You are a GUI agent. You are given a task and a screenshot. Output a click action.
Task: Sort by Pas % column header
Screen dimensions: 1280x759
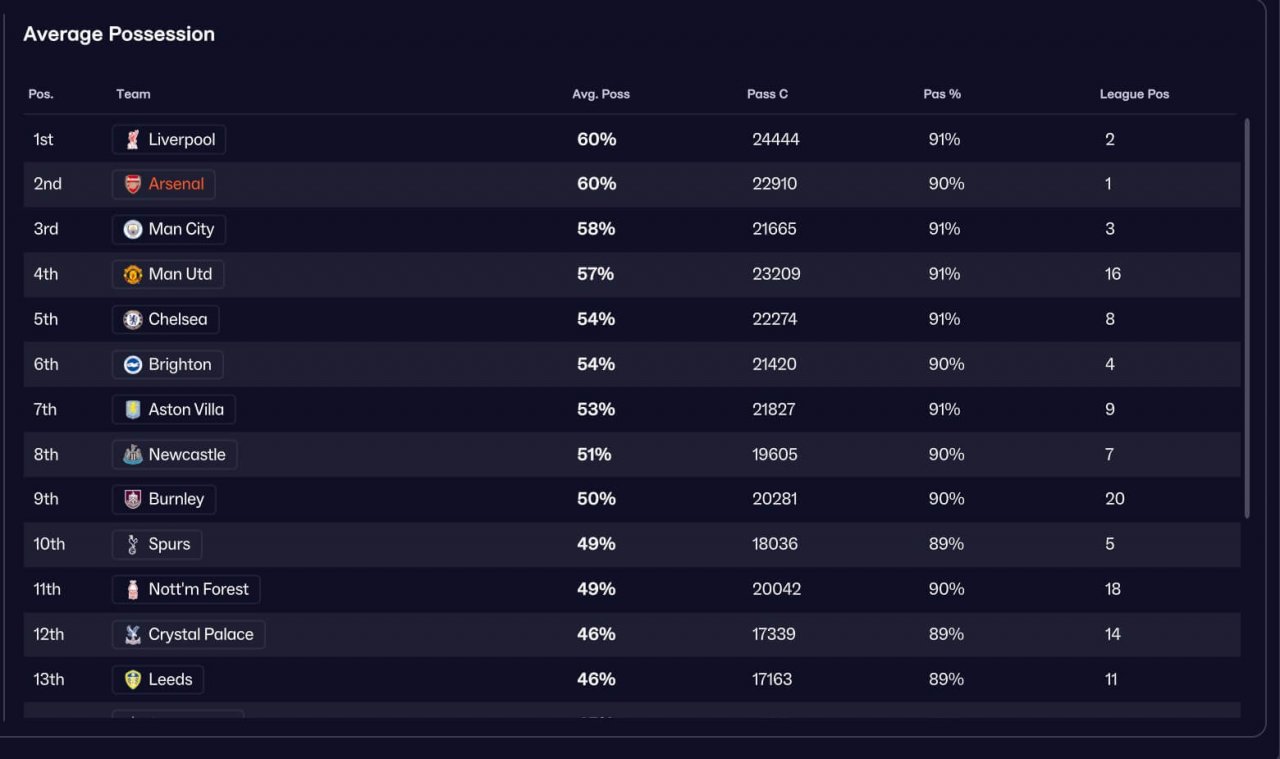click(x=942, y=94)
